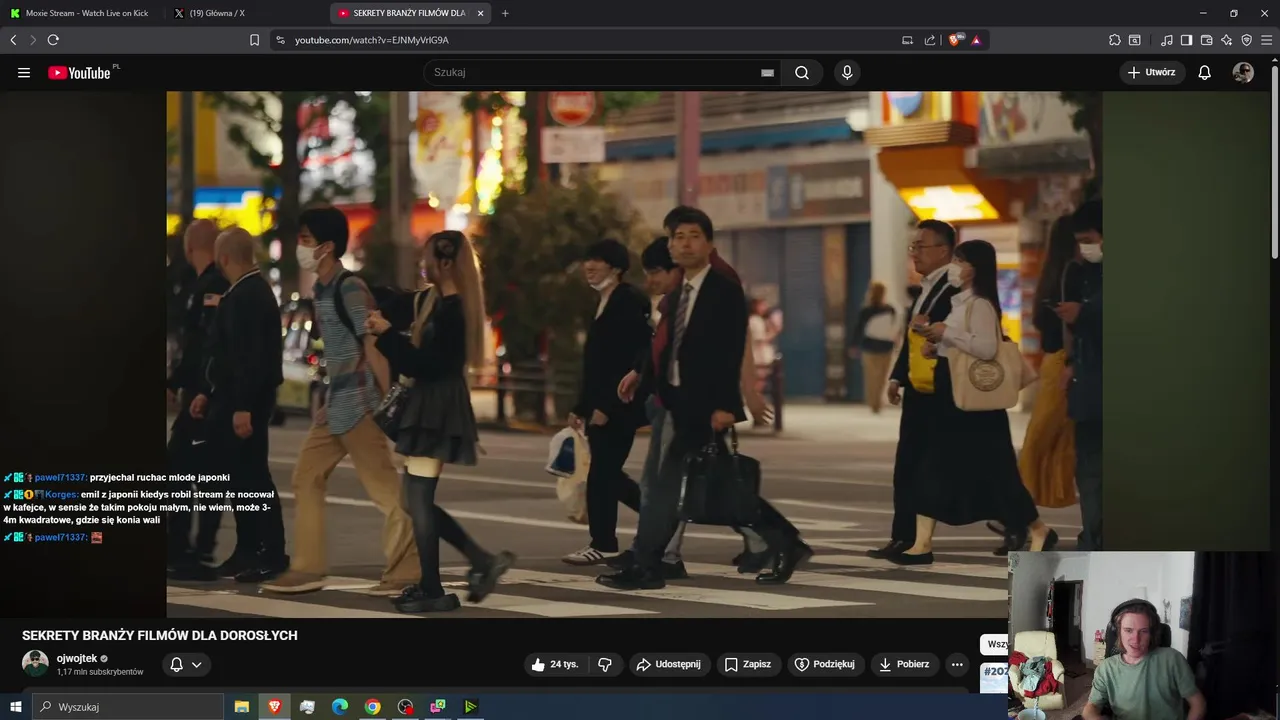1280x720 pixels.
Task: Toggle the browser sidebar panel
Action: coord(1186,40)
